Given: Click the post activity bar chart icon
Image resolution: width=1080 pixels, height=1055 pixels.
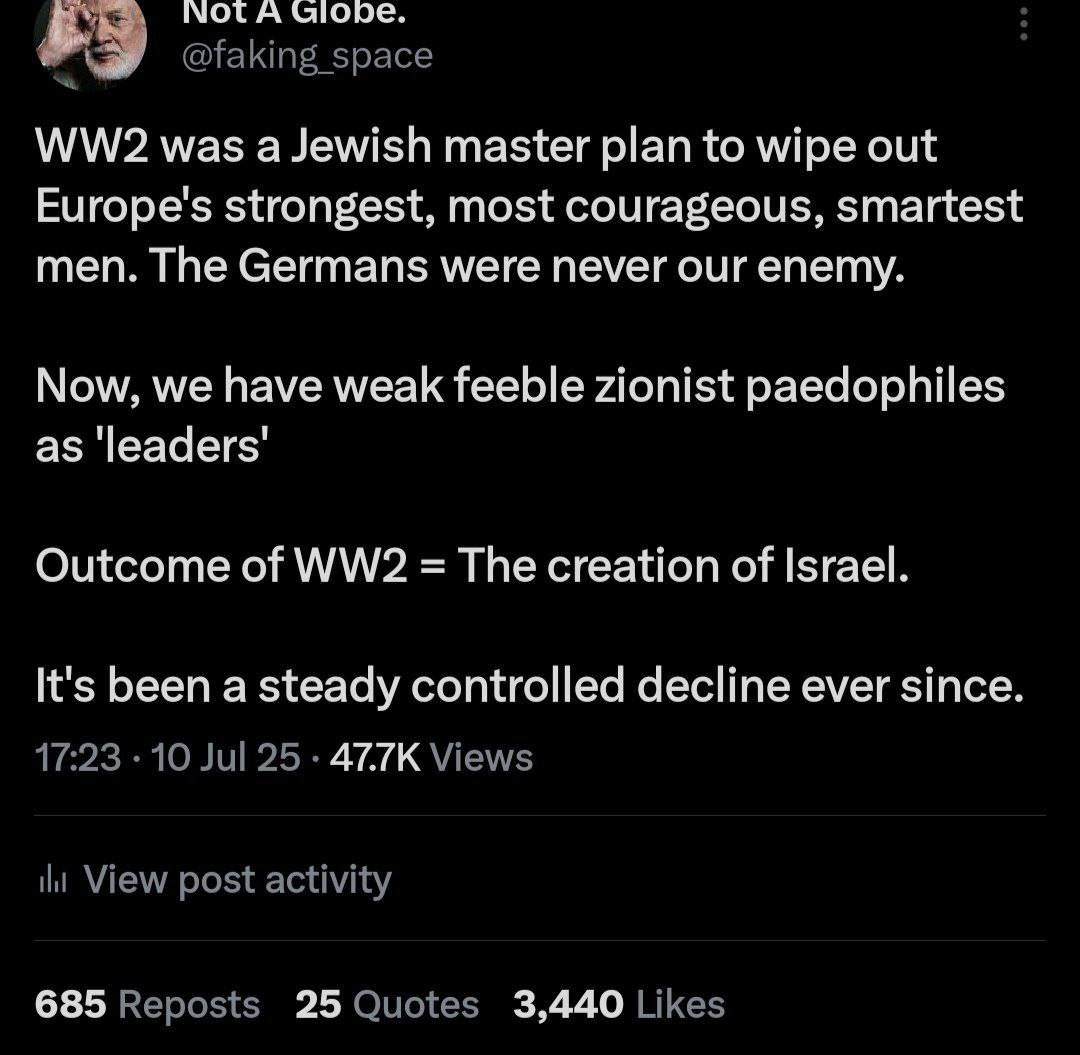Looking at the screenshot, I should coord(50,880).
